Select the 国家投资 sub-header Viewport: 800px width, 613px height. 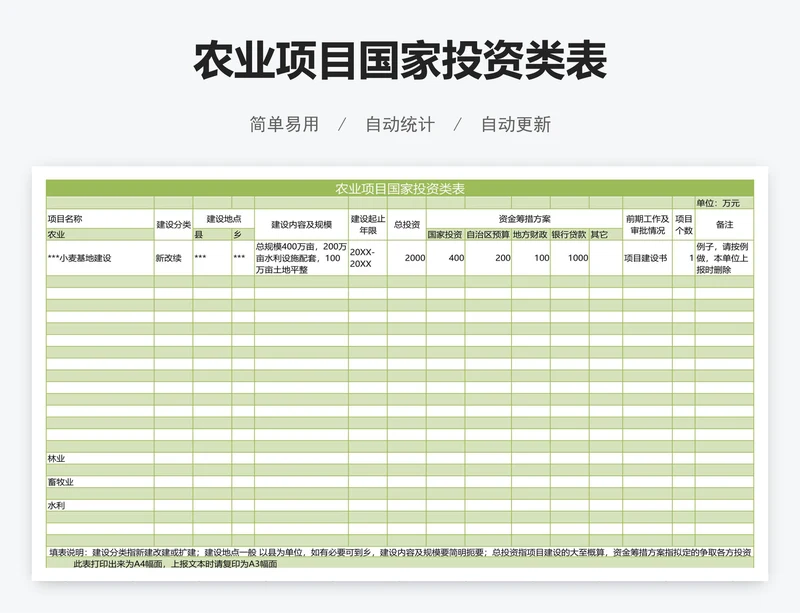pos(445,235)
